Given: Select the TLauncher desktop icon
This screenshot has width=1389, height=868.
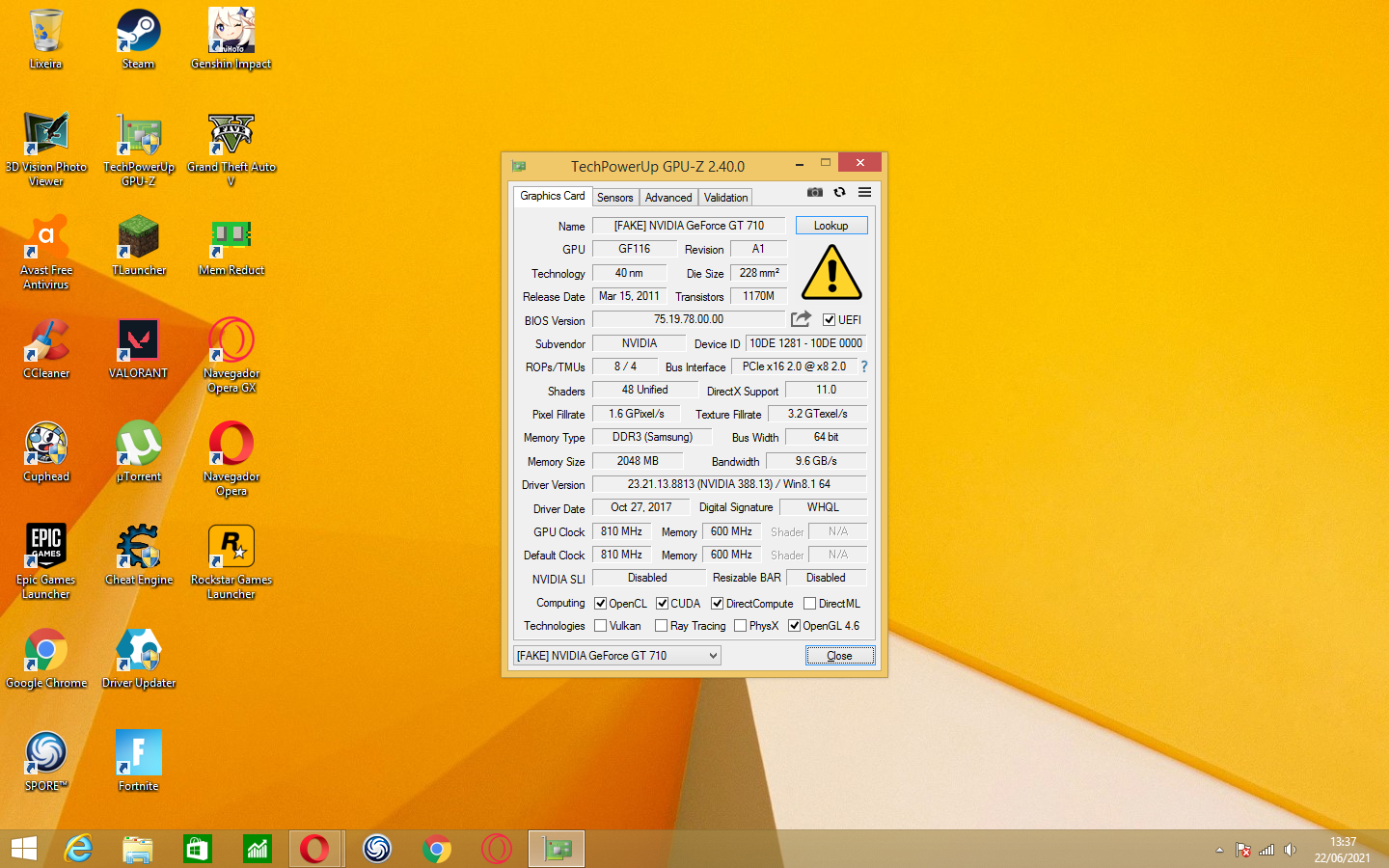Looking at the screenshot, I should coord(139,246).
